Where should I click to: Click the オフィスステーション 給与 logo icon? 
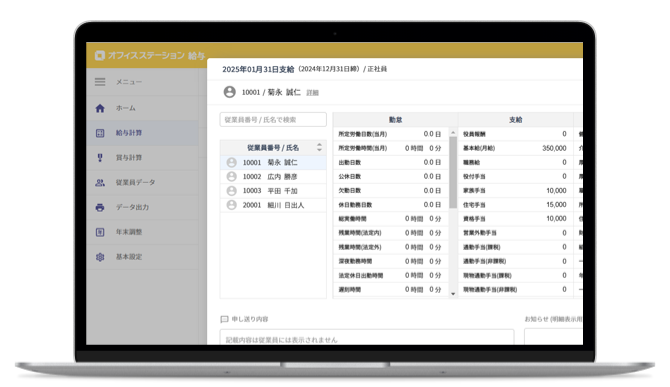[x=100, y=56]
